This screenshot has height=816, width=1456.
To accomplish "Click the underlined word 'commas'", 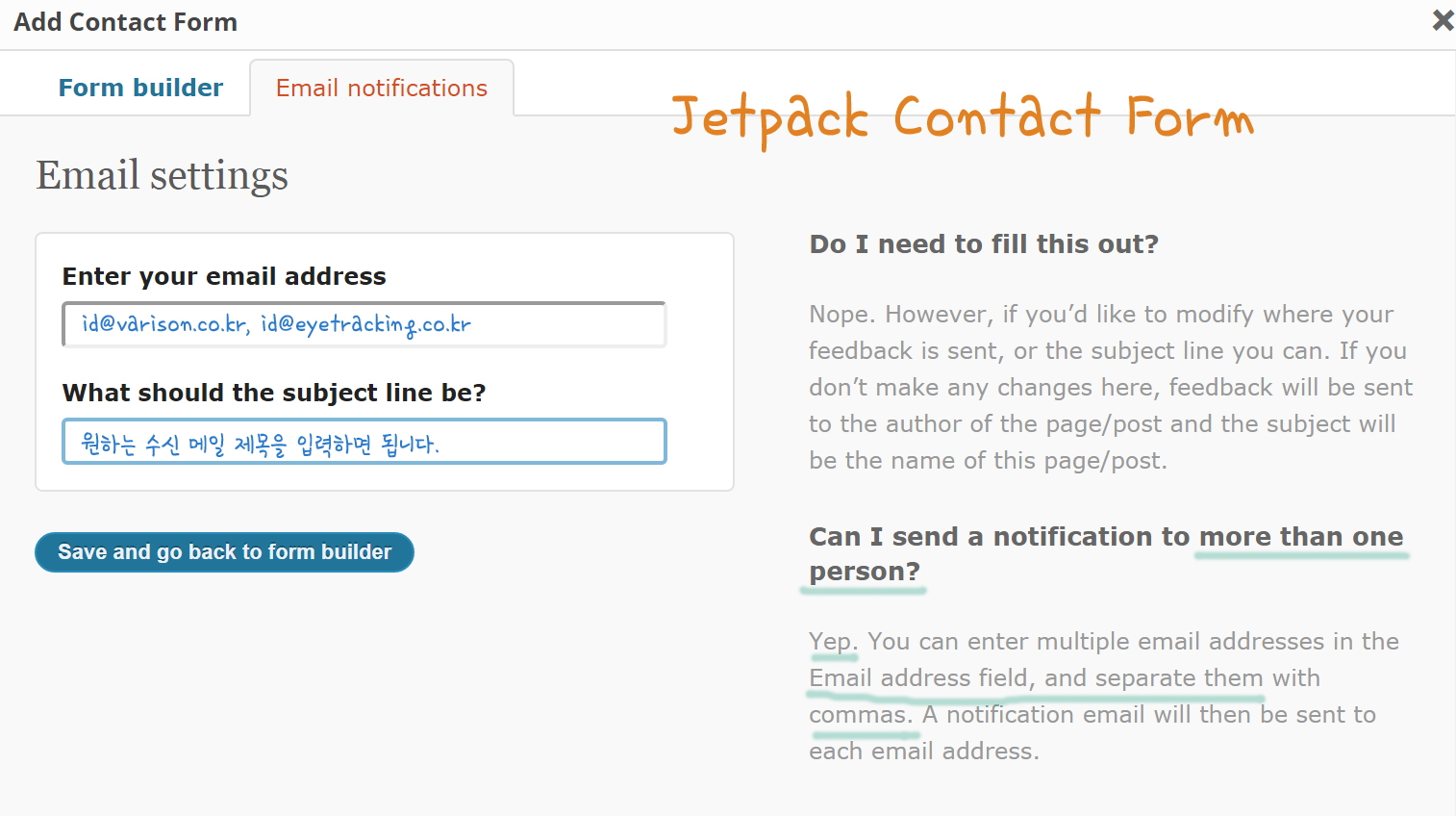I will [861, 715].
